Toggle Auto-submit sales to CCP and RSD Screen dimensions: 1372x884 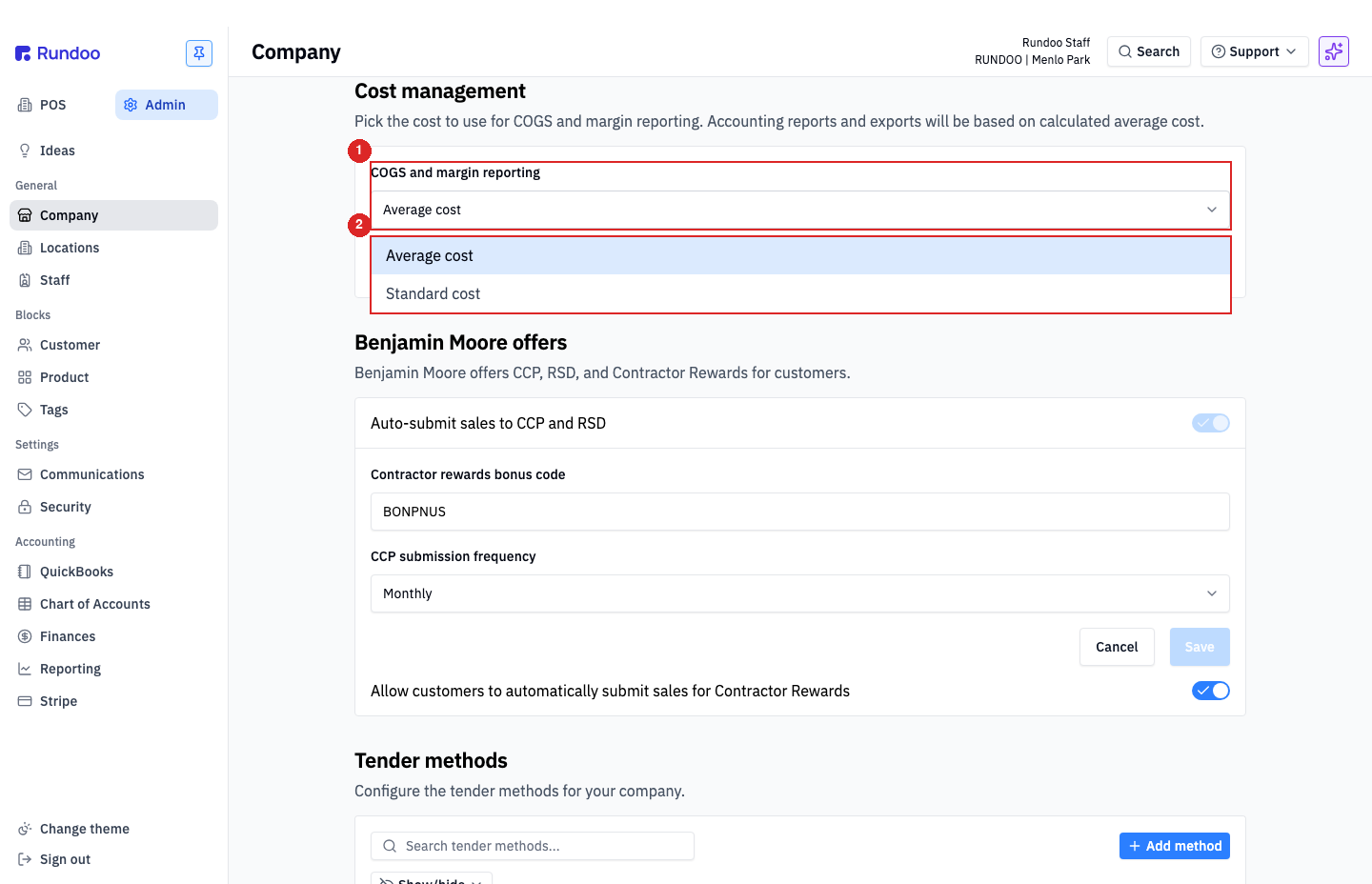click(1211, 423)
